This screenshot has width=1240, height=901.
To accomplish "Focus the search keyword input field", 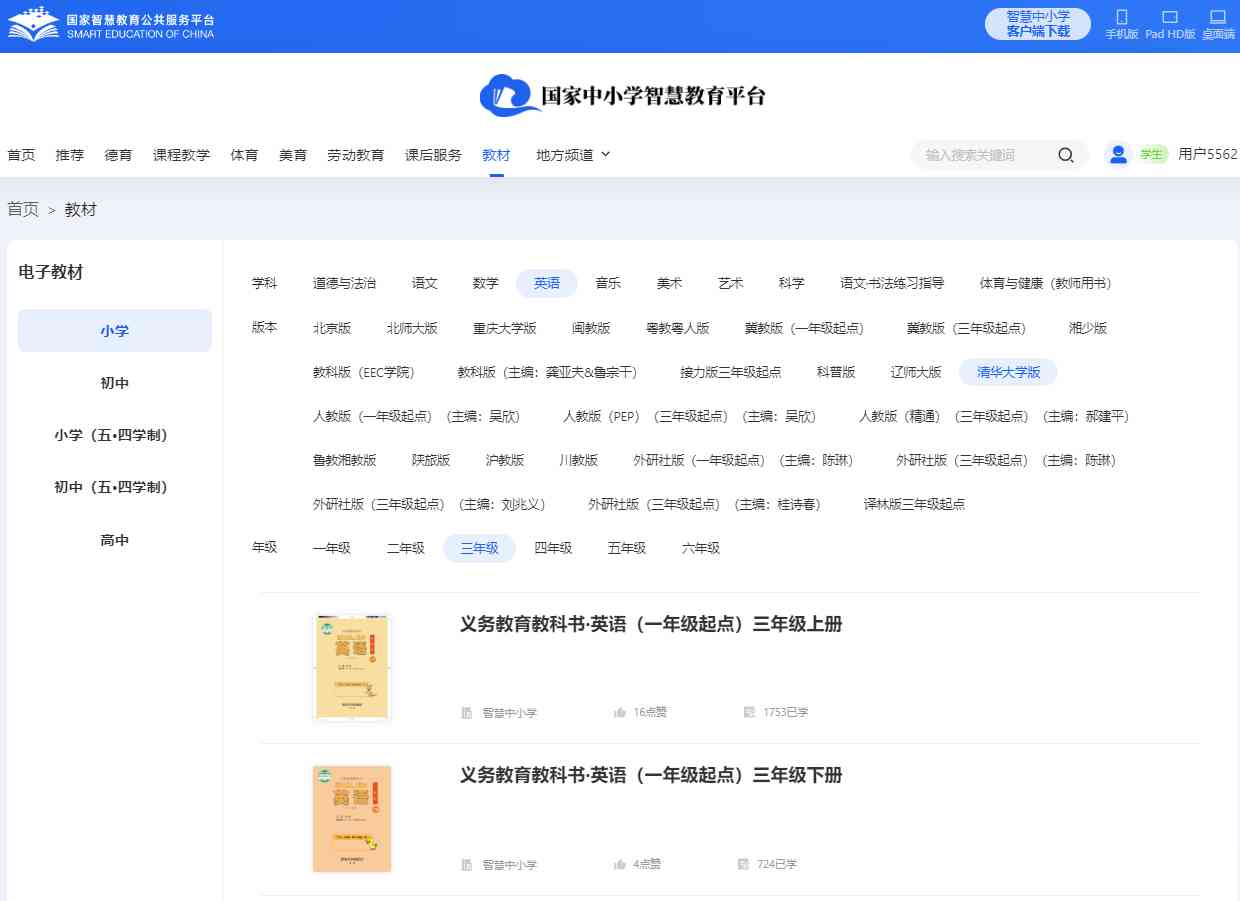I will click(x=985, y=155).
